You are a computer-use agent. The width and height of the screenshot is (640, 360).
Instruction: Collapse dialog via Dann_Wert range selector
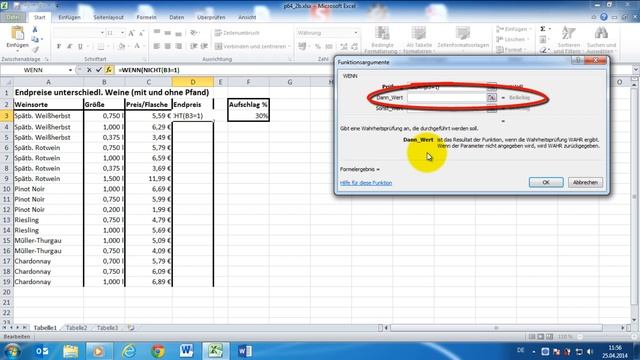491,98
